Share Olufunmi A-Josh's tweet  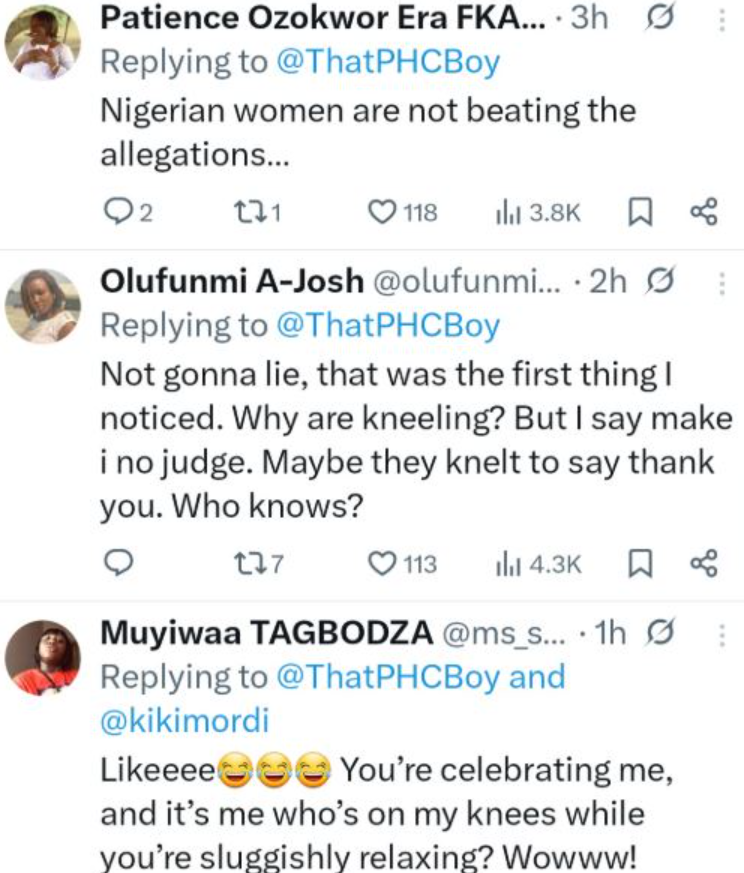click(705, 564)
